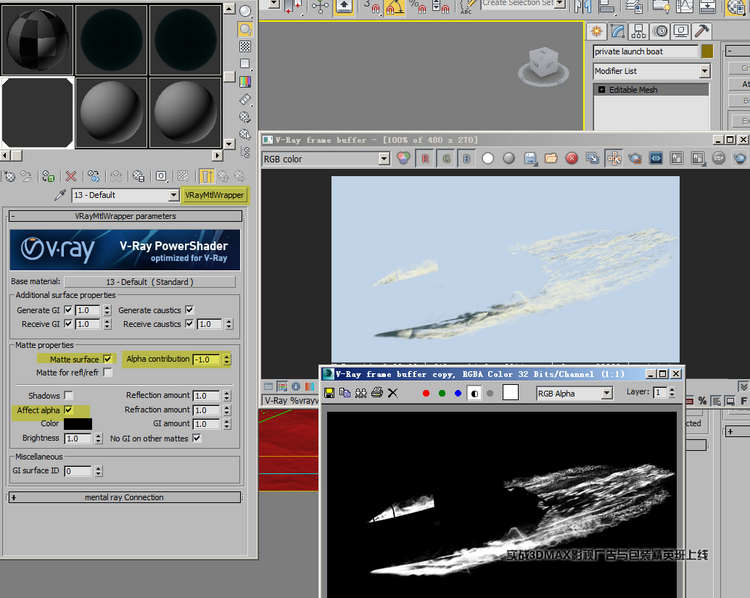Open Create command panel tab
Screen dimensions: 750x598
596,32
